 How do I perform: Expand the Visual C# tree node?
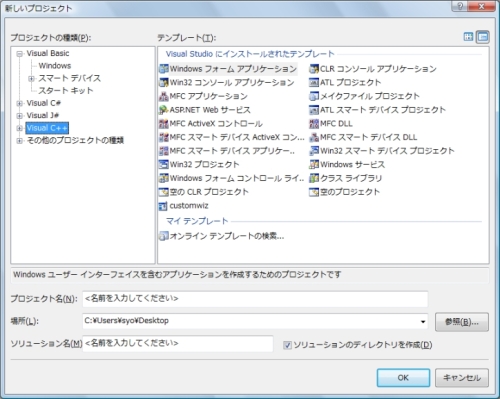point(20,103)
